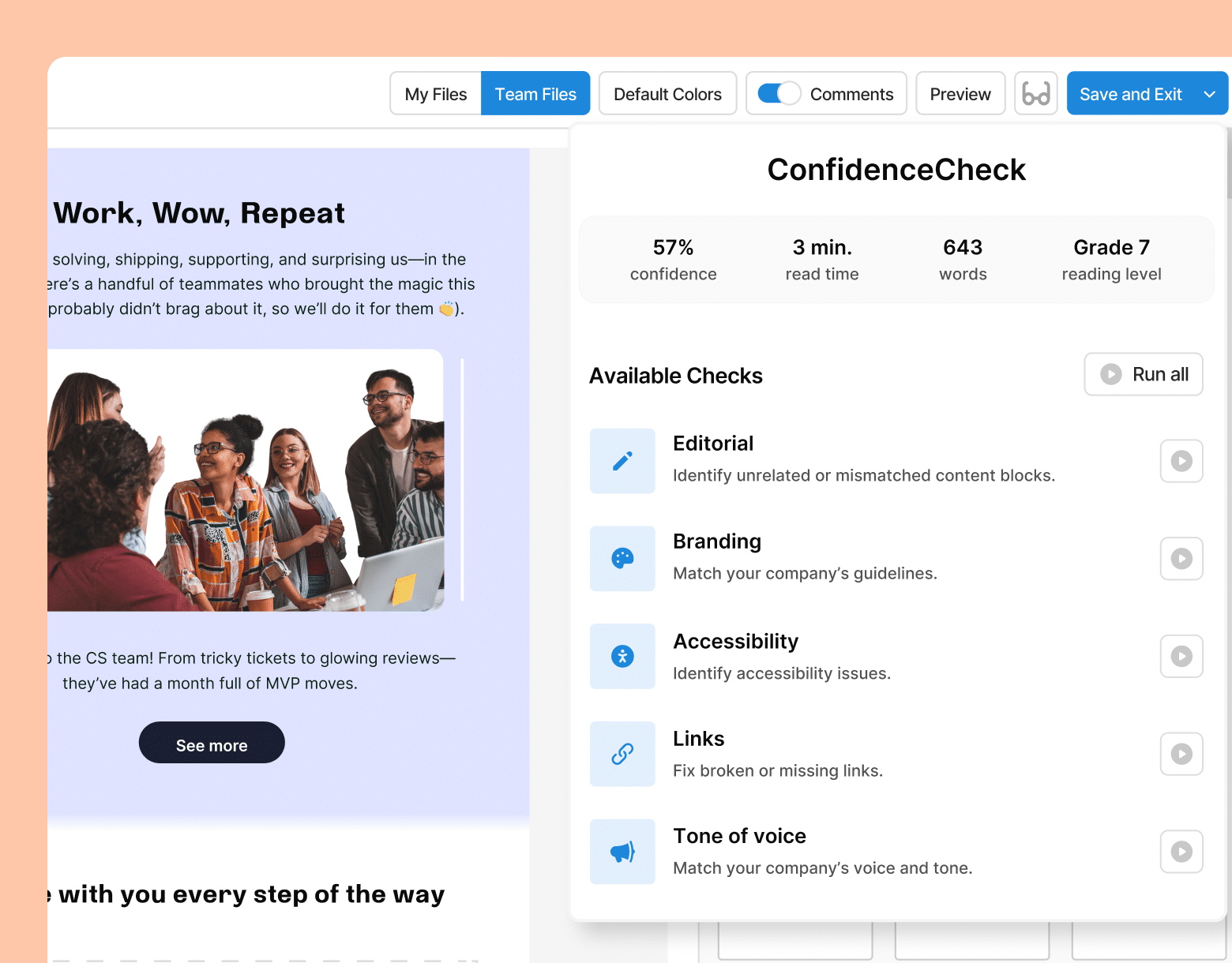The image size is (1232, 963).
Task: Open the Team Files tab
Action: 535,92
